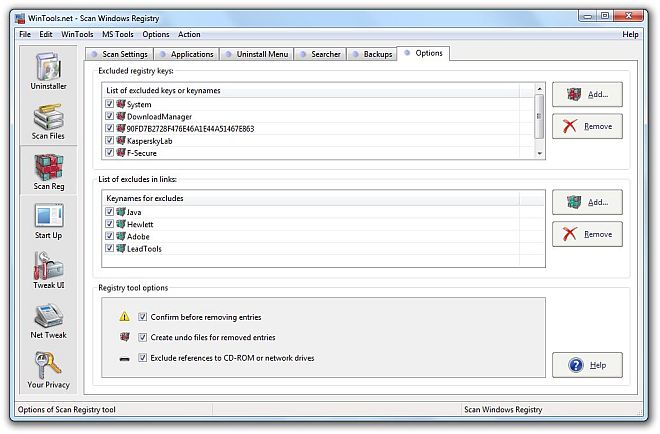Open the Options menu in menu bar
Viewport: 660px width, 434px height.
point(155,35)
